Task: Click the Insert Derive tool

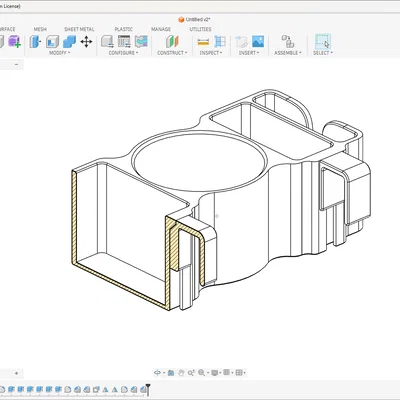Action: (x=241, y=42)
